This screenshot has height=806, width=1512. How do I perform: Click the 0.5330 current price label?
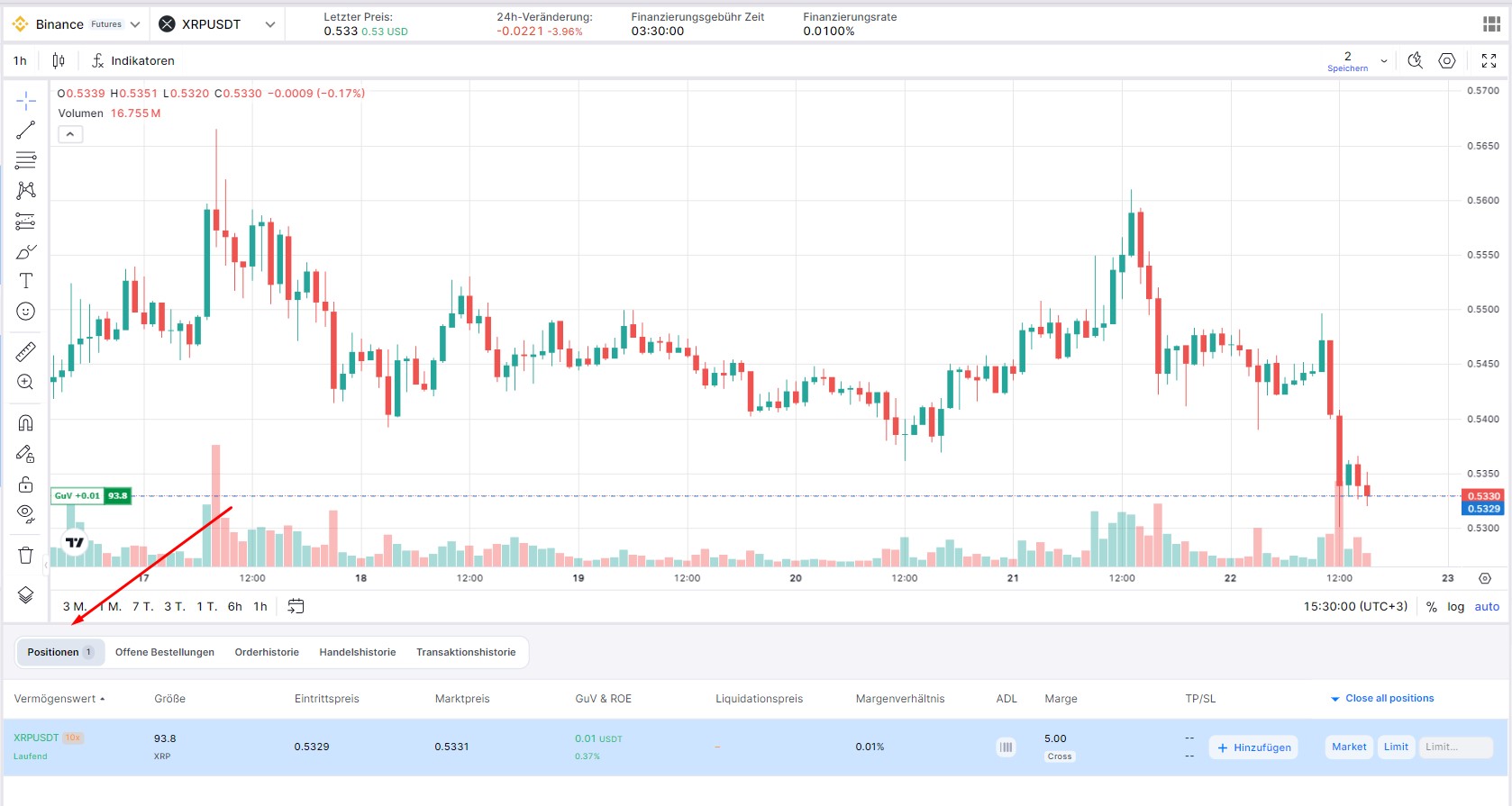(1483, 496)
